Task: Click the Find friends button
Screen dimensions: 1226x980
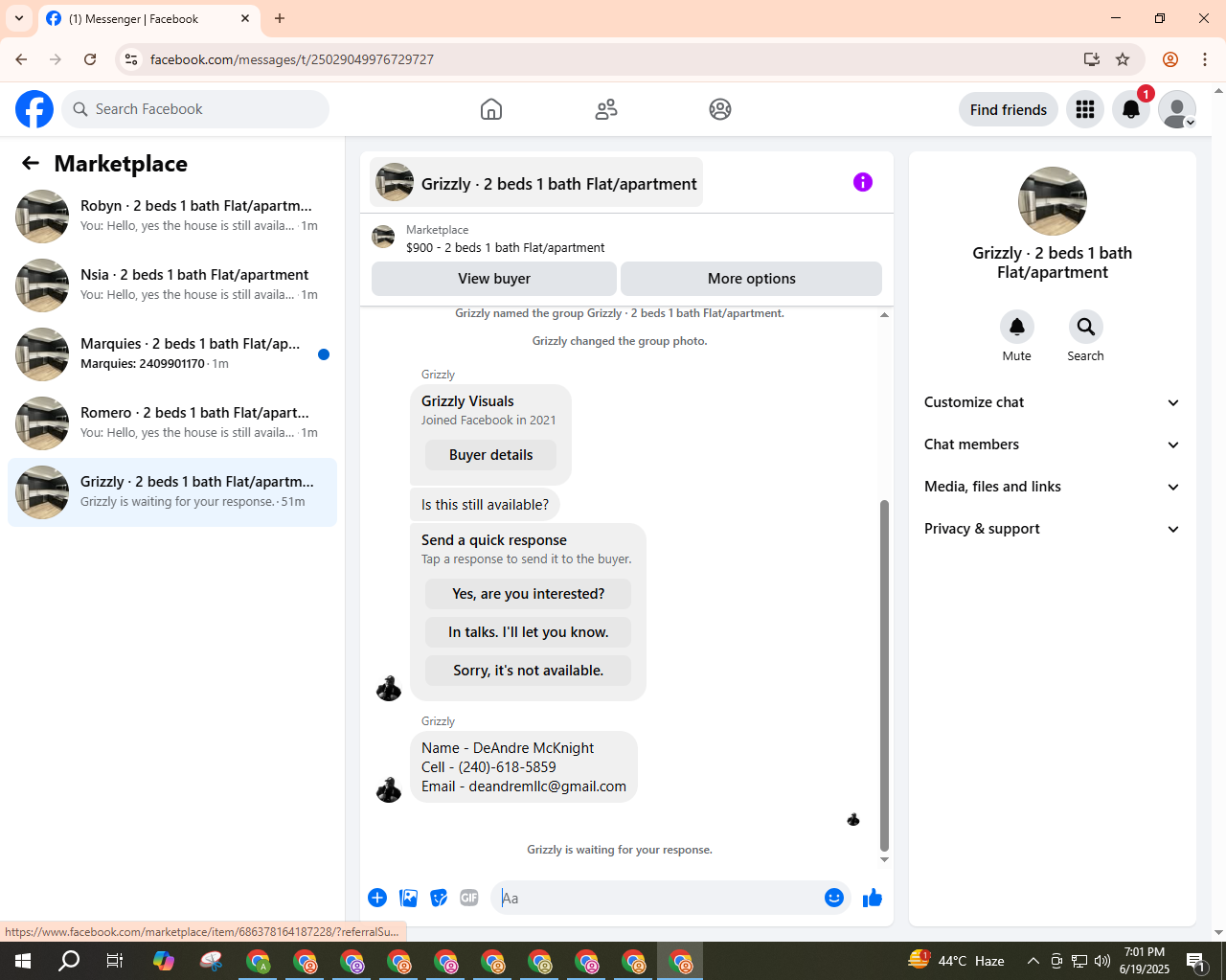Action: 1009,109
